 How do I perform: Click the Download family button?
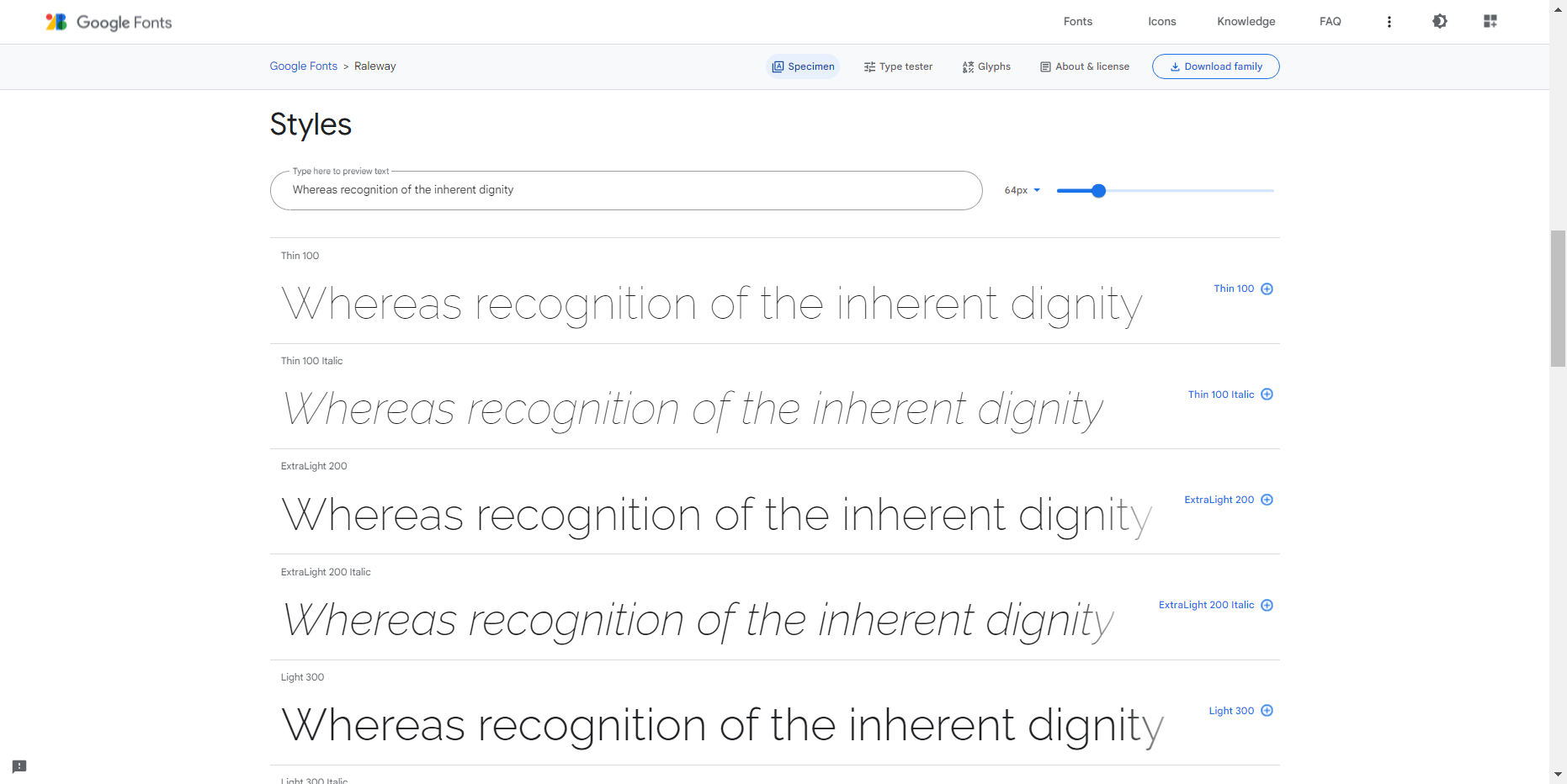click(1215, 66)
